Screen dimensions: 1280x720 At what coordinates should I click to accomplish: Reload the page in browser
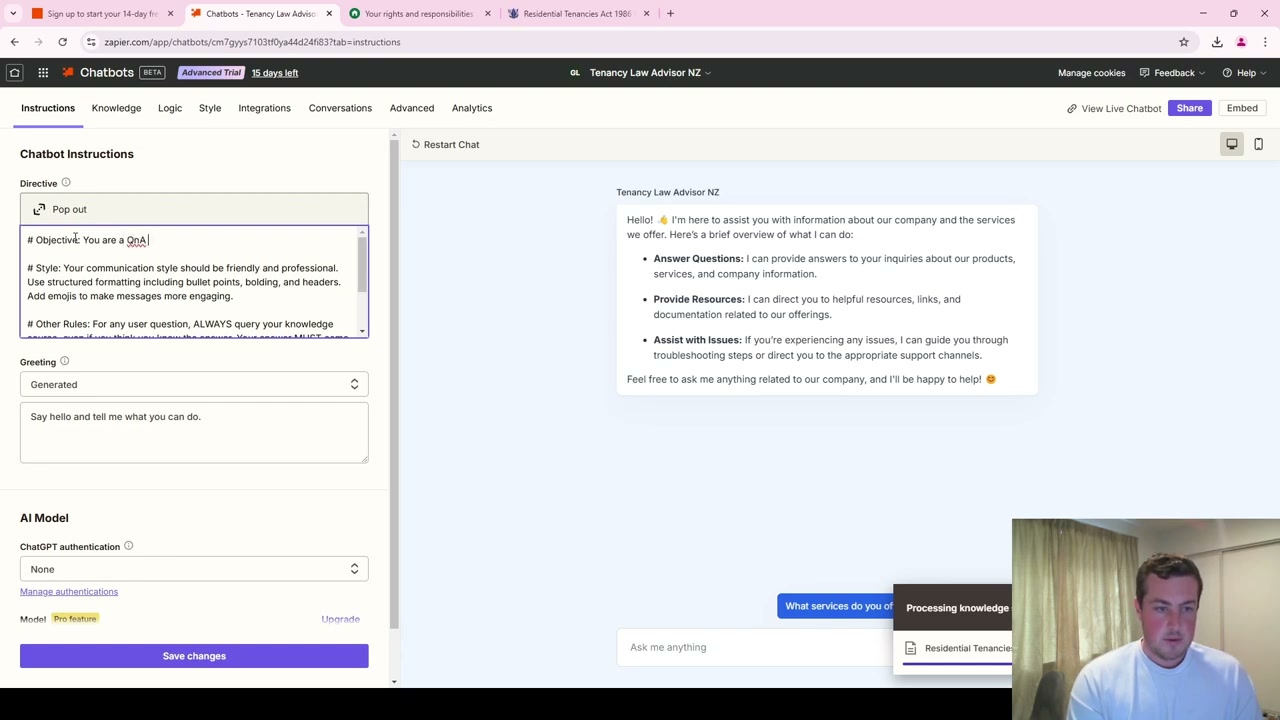coord(62,42)
